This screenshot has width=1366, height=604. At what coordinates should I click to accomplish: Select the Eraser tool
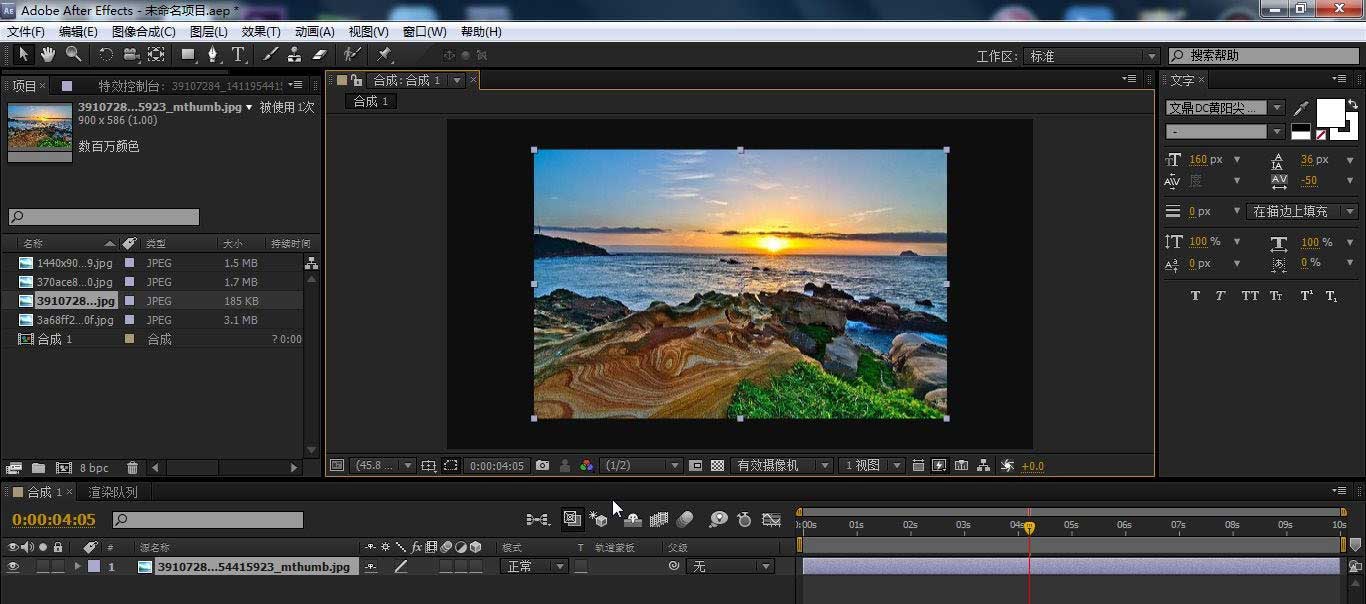(x=320, y=55)
